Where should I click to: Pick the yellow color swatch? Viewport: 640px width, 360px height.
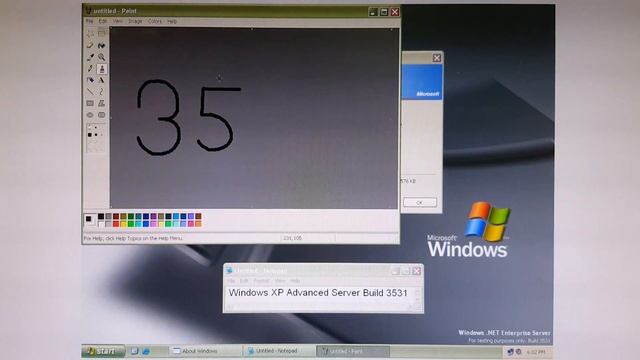[x=123, y=224]
